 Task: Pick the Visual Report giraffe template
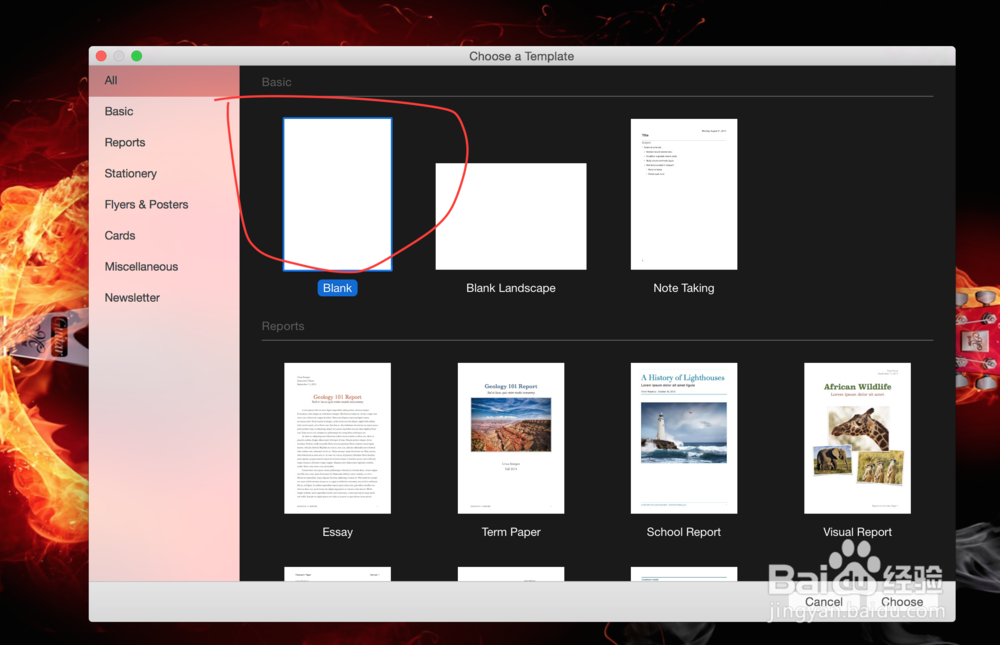[x=857, y=438]
